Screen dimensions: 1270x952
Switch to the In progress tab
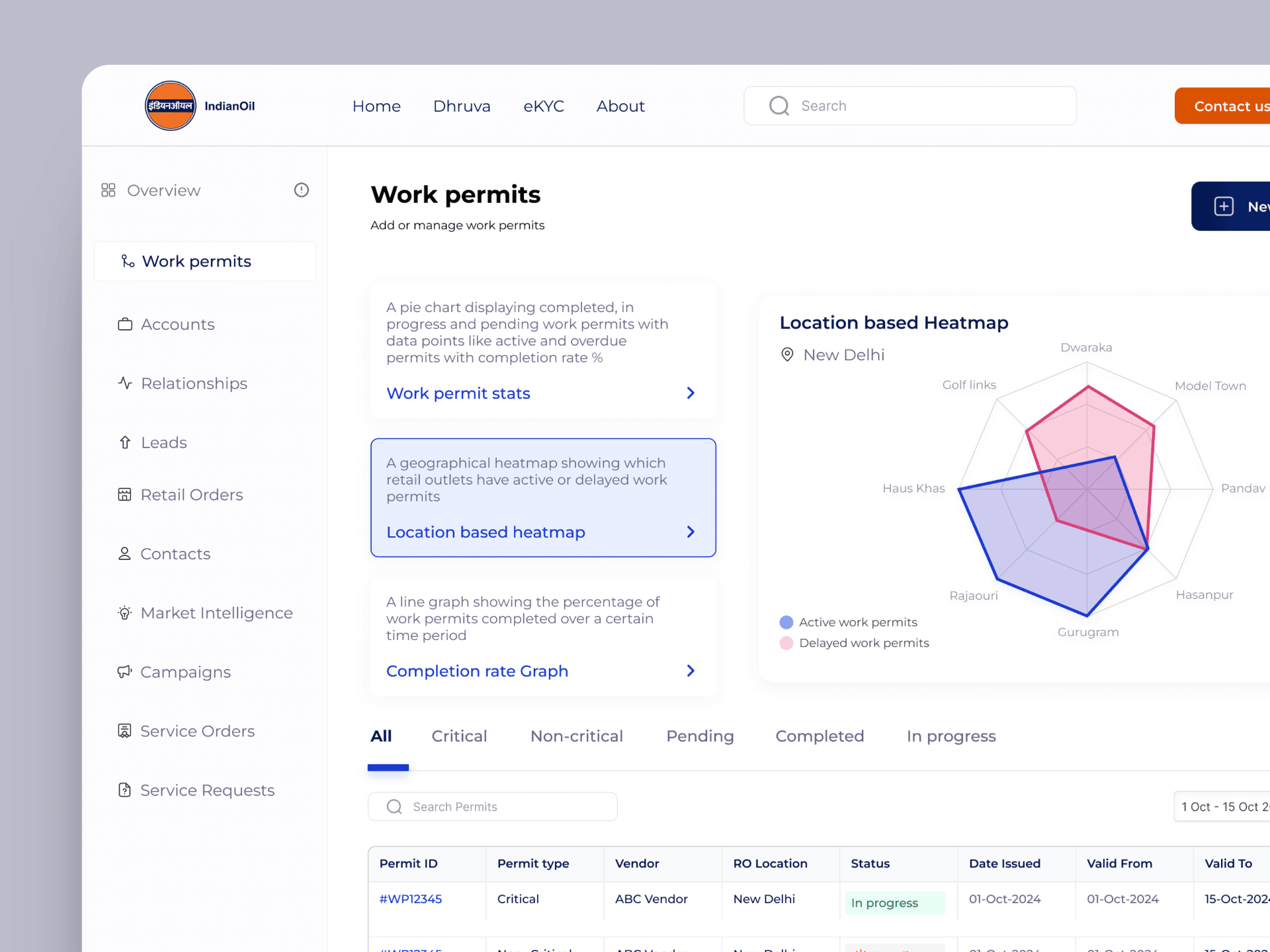tap(951, 736)
